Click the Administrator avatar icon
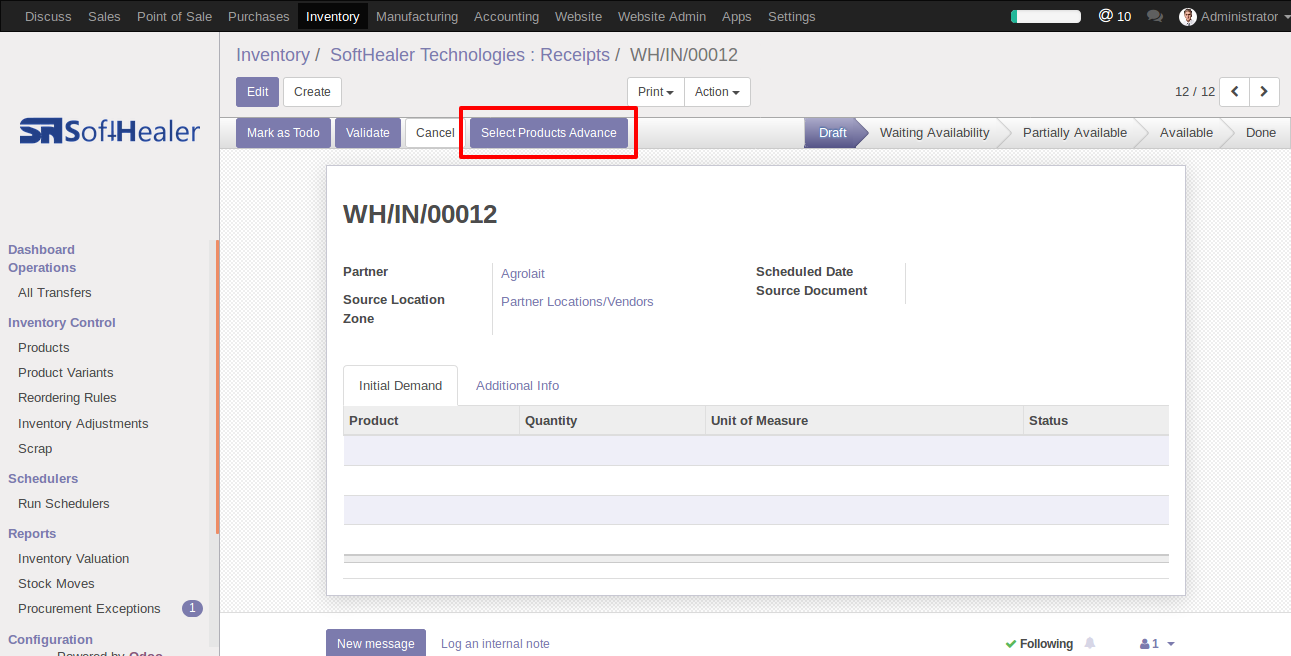 (1188, 16)
